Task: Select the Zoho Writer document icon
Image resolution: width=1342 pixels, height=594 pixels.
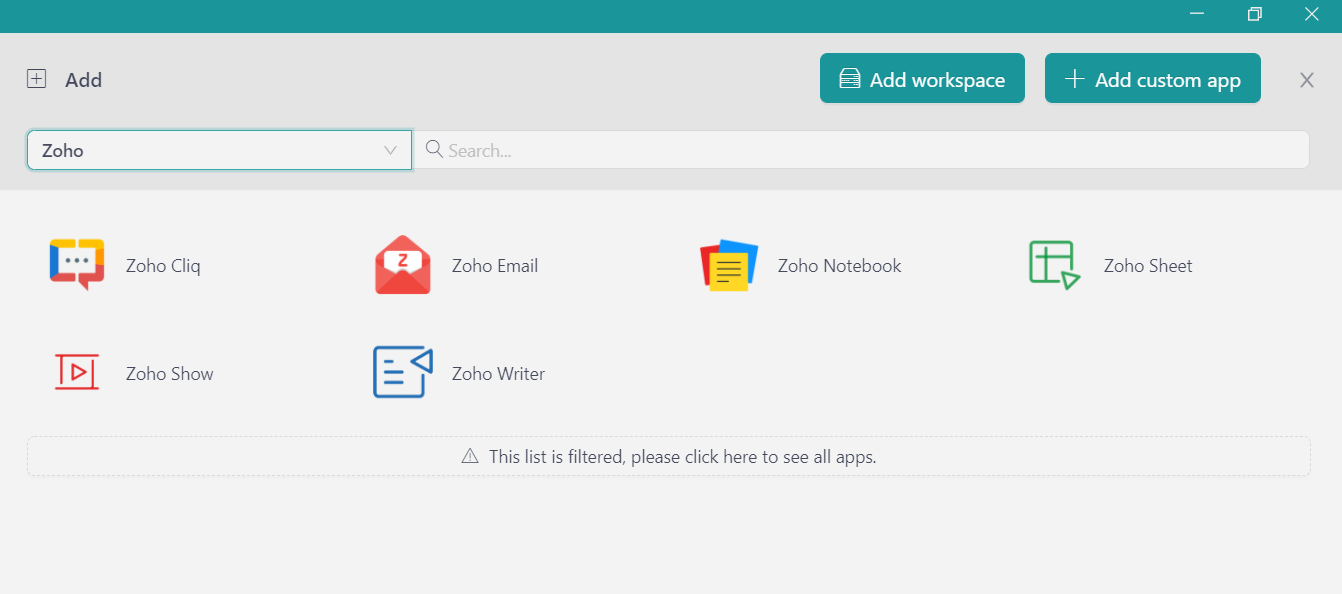Action: point(403,372)
